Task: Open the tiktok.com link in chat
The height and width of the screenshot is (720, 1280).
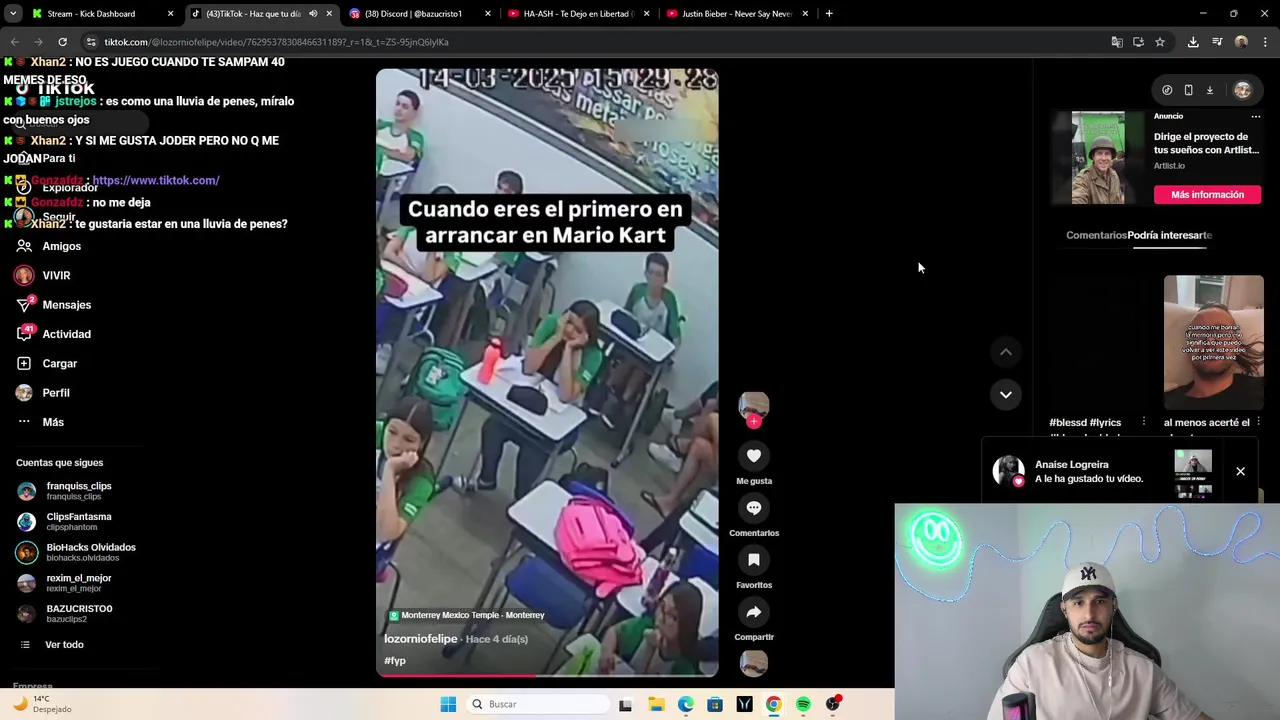Action: pyautogui.click(x=156, y=180)
